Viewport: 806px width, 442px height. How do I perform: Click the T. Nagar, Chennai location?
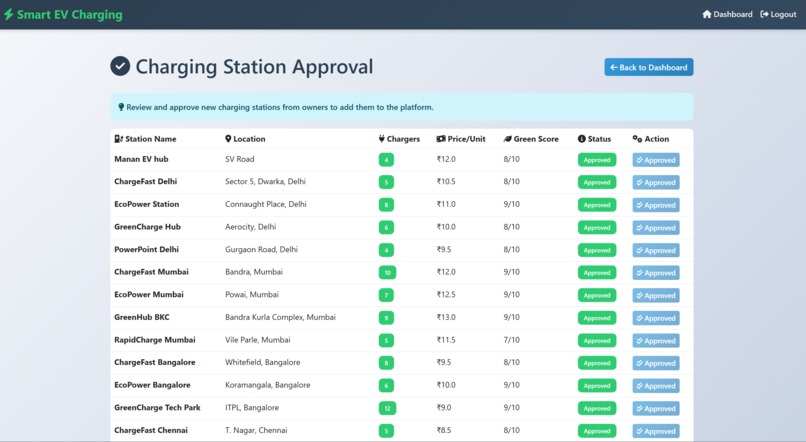[256, 430]
